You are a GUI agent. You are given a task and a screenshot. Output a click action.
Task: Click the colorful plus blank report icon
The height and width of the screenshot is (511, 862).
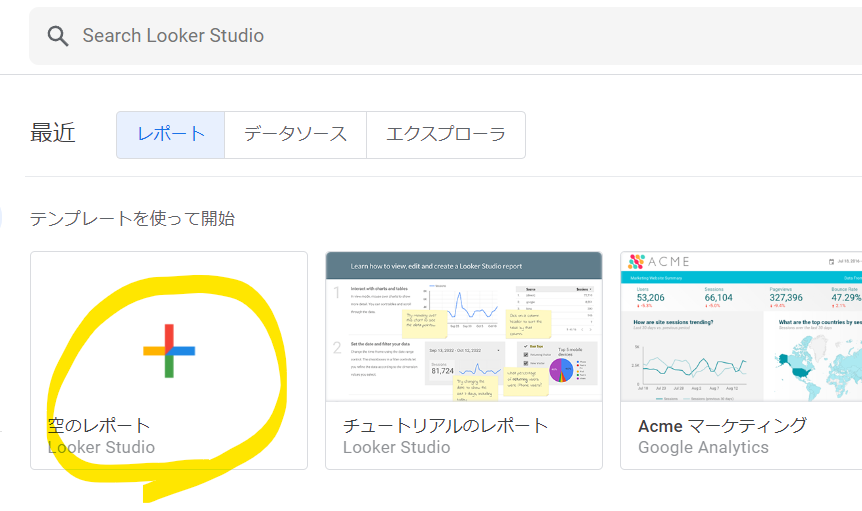169,351
